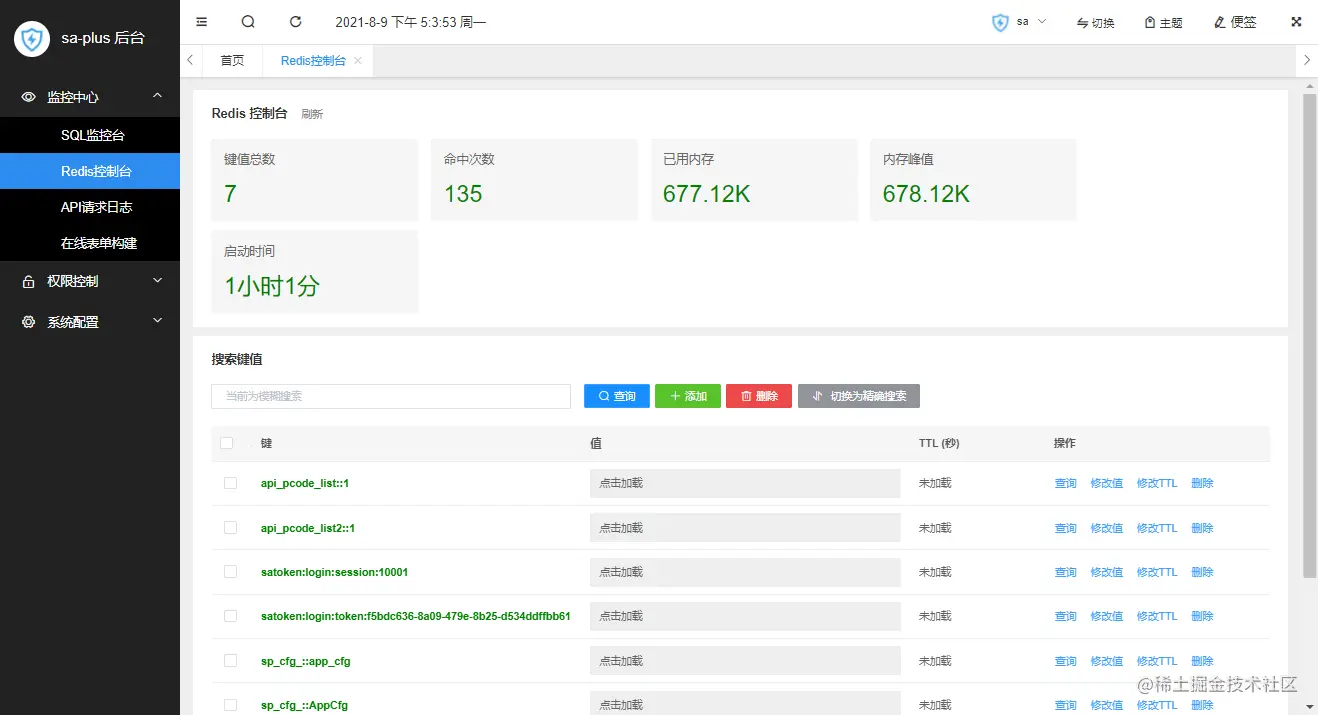Screen dimensions: 1318x715
Task: Close the Redis控制台 tab
Action: coord(358,61)
